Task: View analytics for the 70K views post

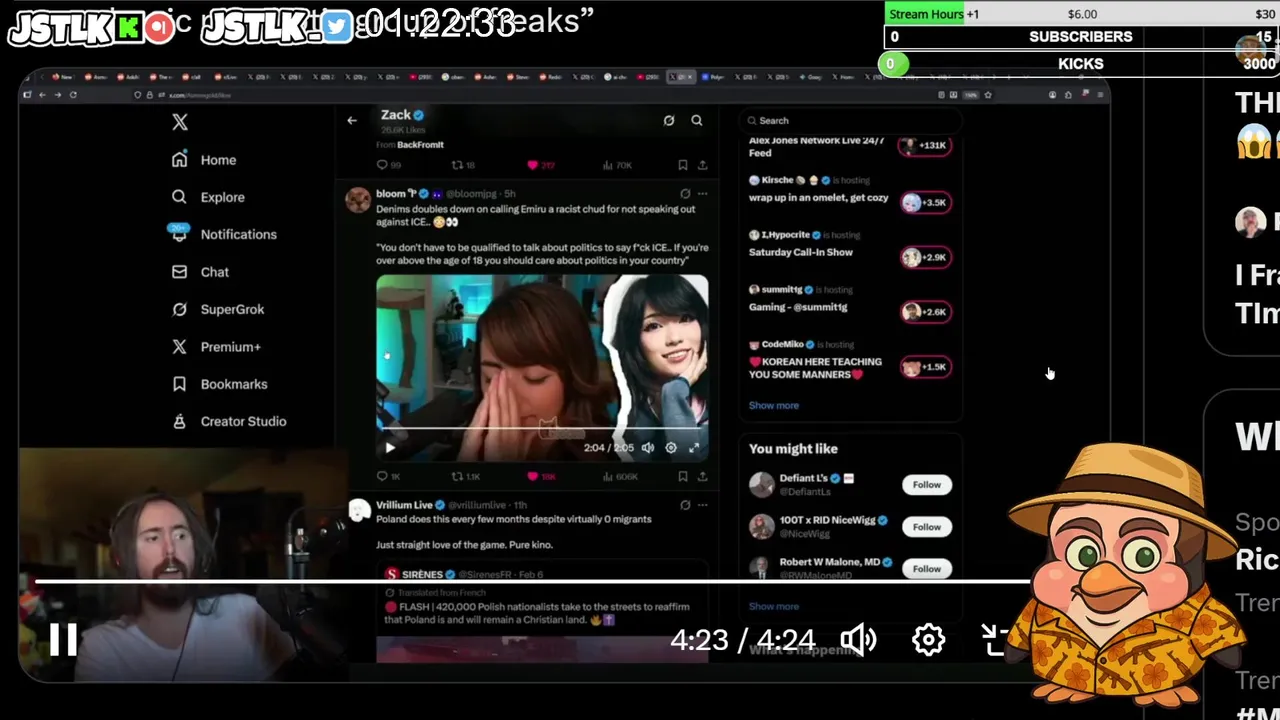Action: [616, 165]
